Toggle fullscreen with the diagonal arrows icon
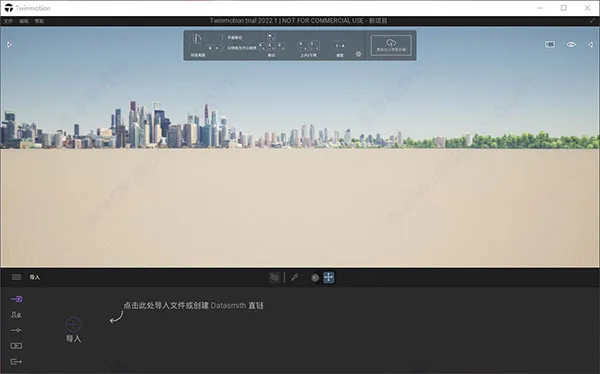This screenshot has width=600, height=374. pyautogui.click(x=593, y=21)
